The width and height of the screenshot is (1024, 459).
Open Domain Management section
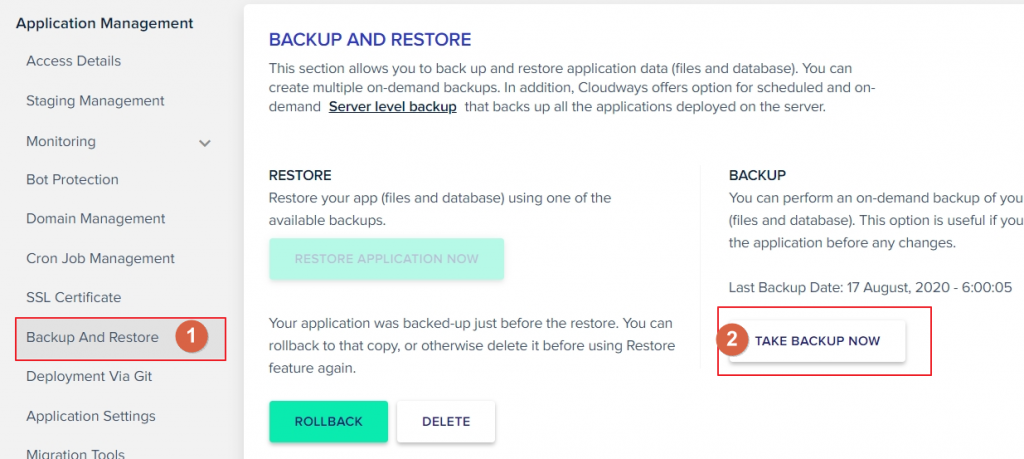(95, 219)
